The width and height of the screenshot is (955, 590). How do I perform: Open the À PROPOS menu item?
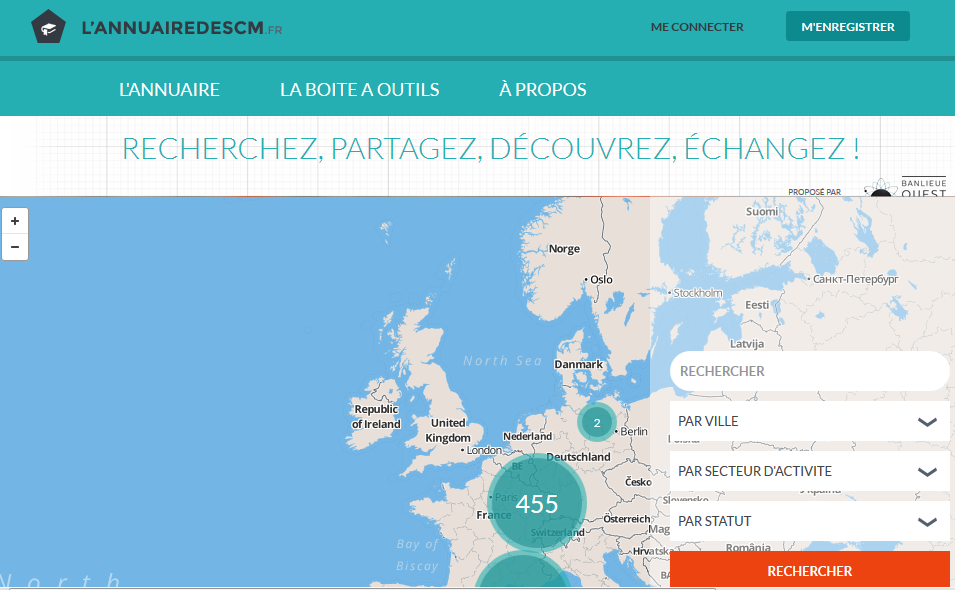[543, 90]
